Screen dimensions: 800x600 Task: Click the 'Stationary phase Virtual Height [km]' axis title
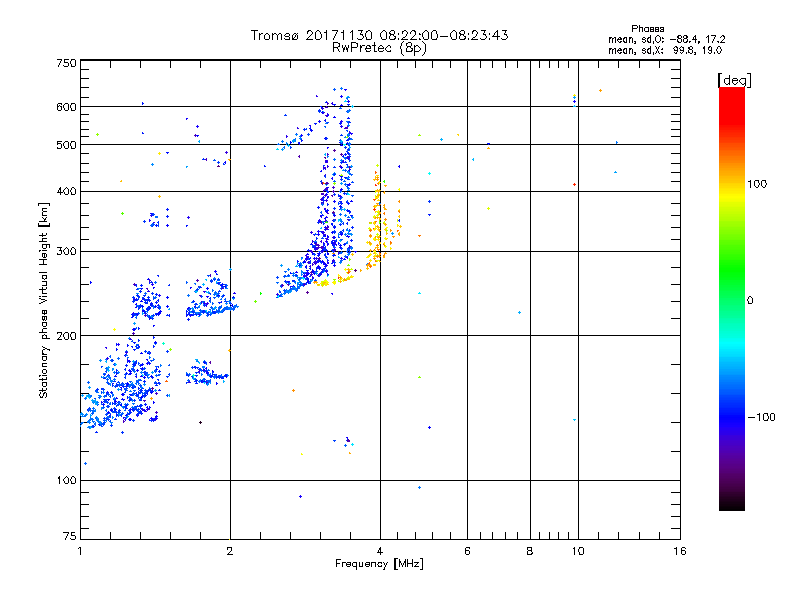tap(44, 300)
